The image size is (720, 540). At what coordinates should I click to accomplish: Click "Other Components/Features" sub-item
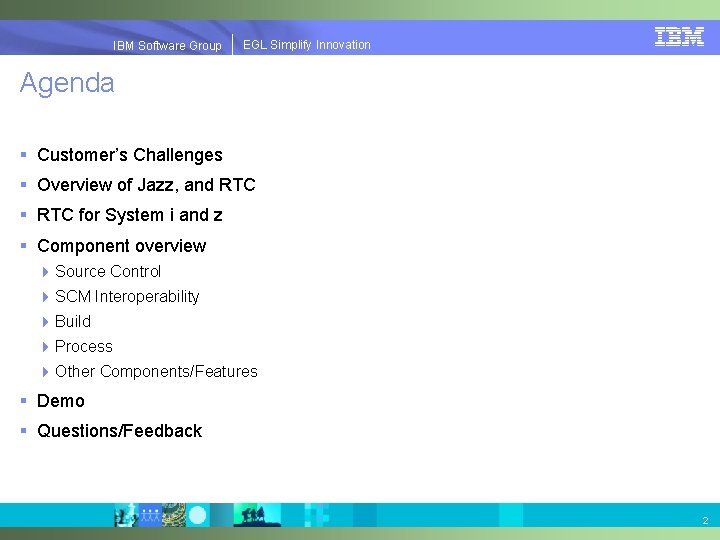click(156, 371)
